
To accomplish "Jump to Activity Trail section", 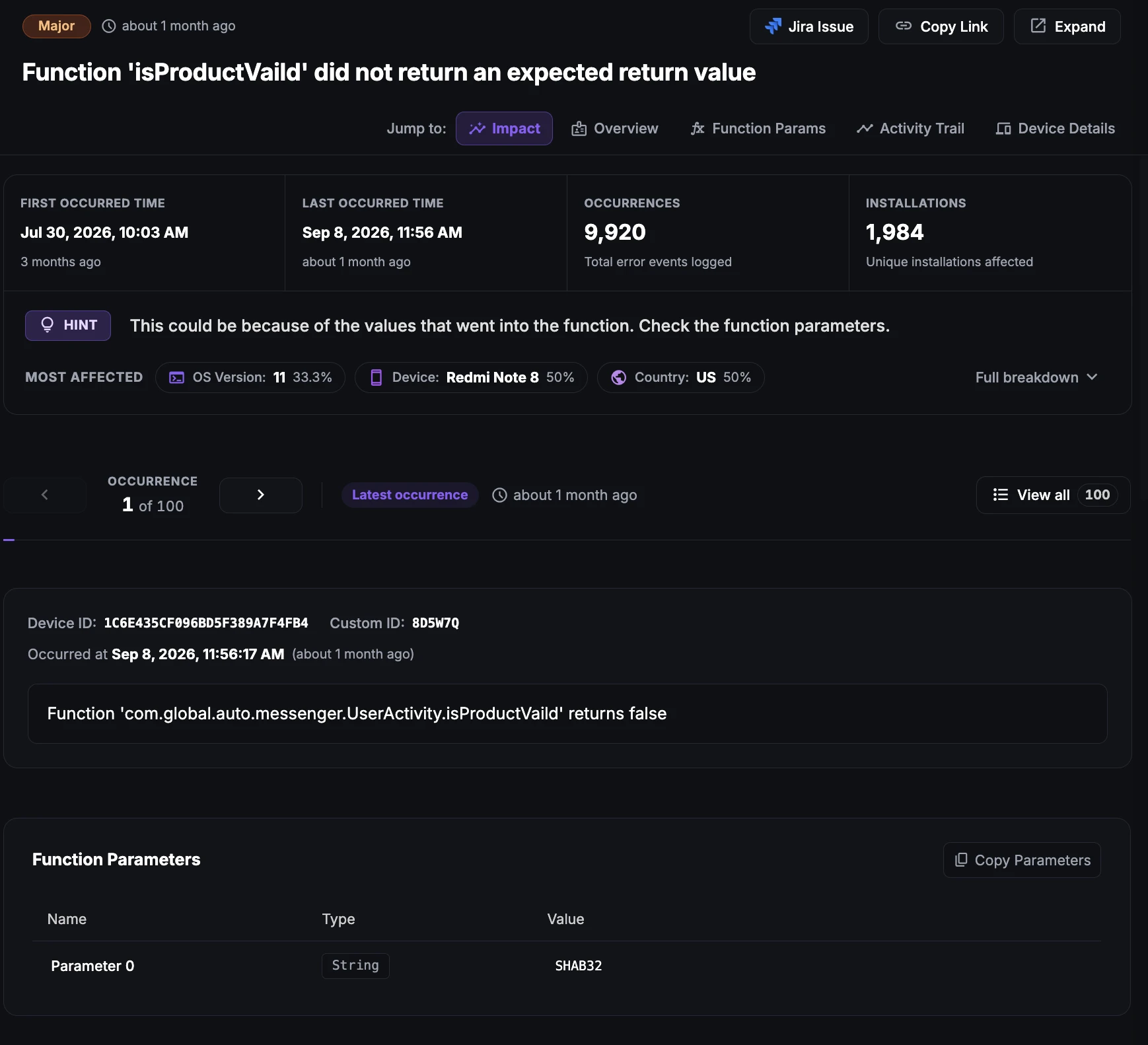I will pos(910,128).
